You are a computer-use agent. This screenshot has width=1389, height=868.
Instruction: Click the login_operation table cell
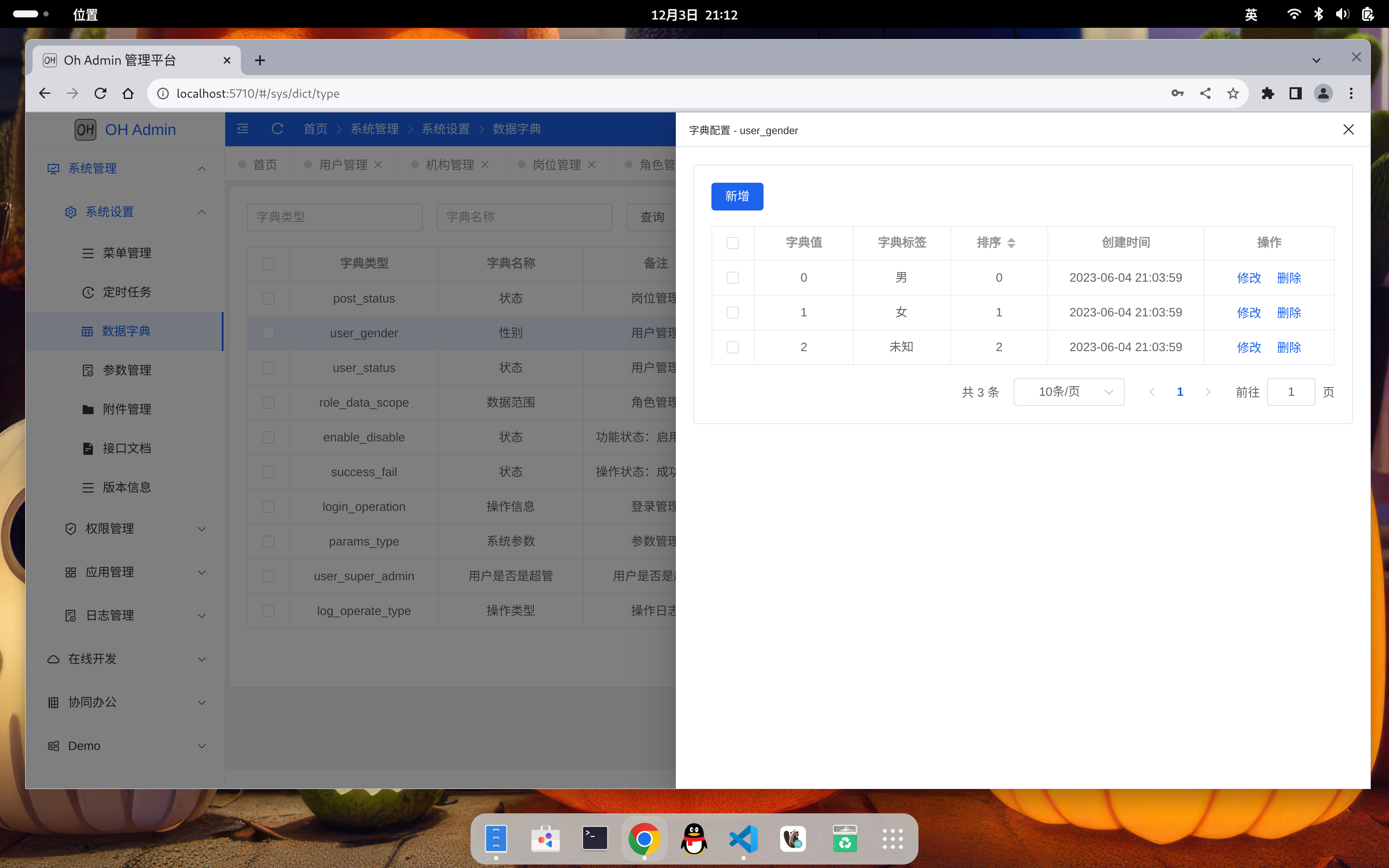click(364, 507)
